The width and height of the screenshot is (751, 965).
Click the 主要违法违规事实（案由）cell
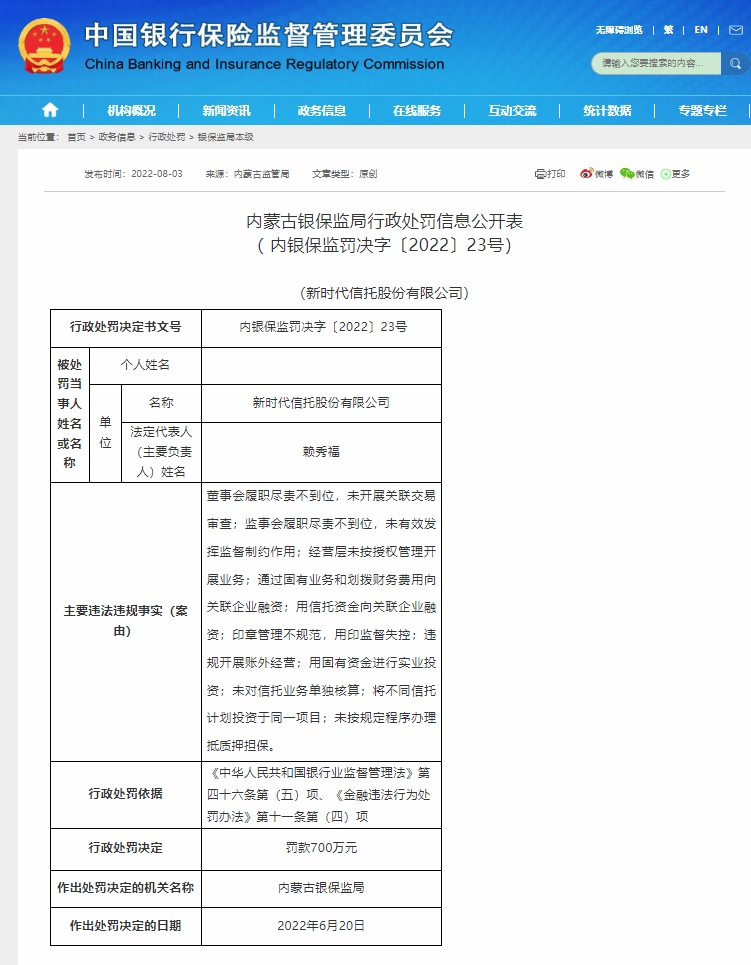click(x=126, y=621)
